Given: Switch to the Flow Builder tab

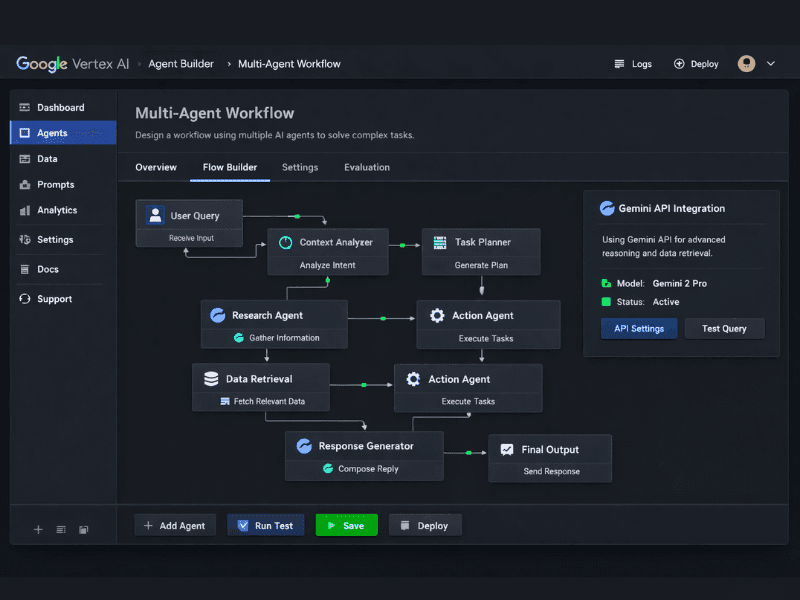Looking at the screenshot, I should tap(229, 167).
